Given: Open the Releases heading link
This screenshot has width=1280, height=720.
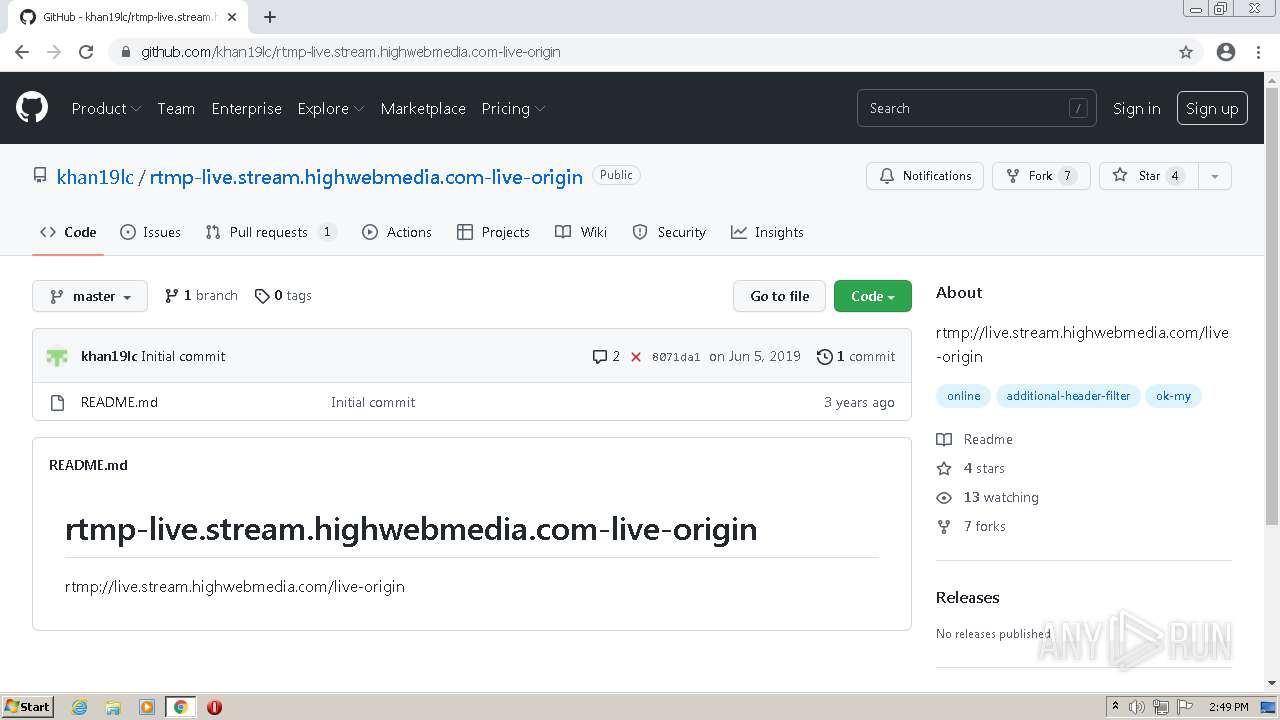Looking at the screenshot, I should [x=967, y=597].
